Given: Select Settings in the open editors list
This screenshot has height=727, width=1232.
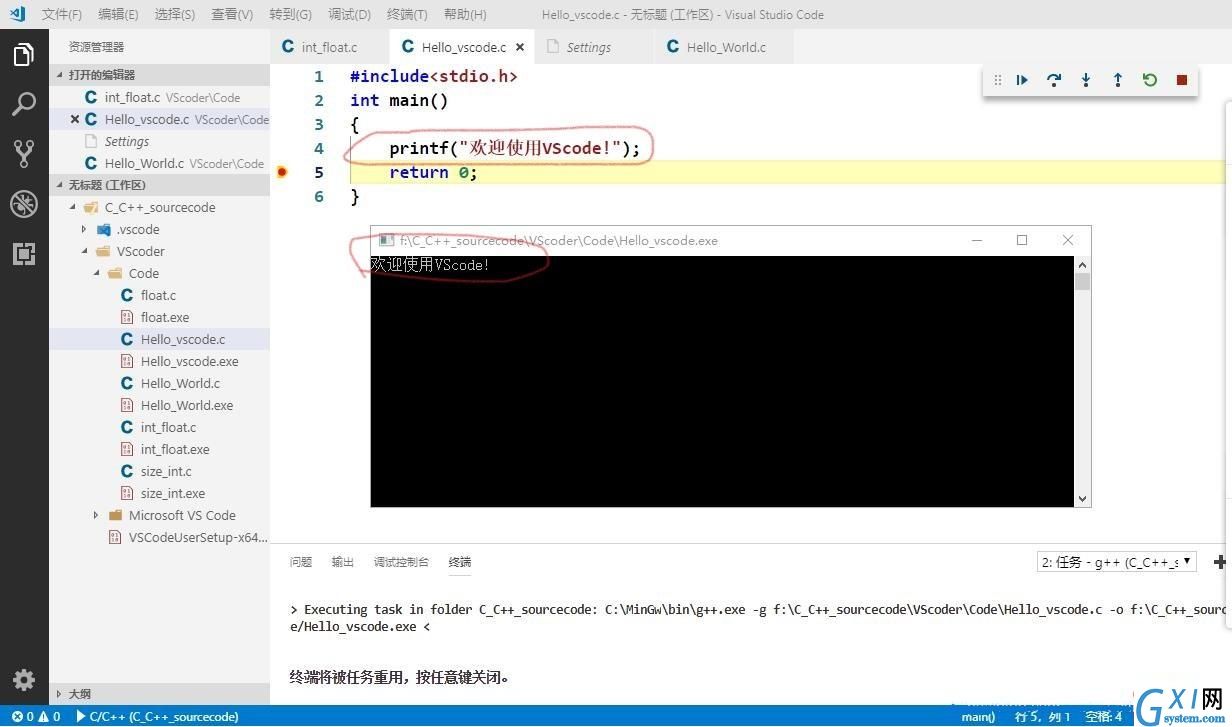Looking at the screenshot, I should pos(126,141).
